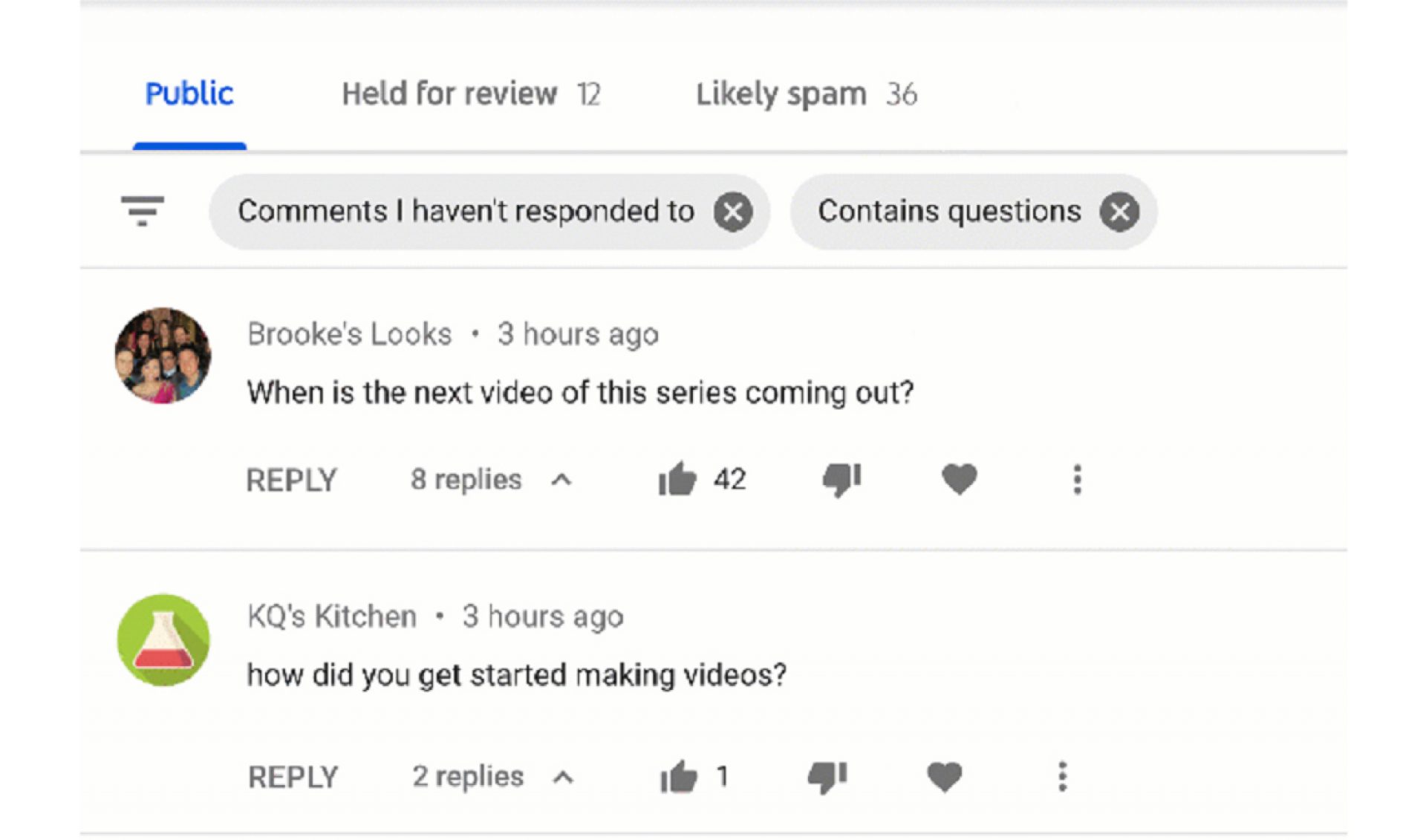Open the comment filter options
1426x840 pixels.
click(143, 212)
